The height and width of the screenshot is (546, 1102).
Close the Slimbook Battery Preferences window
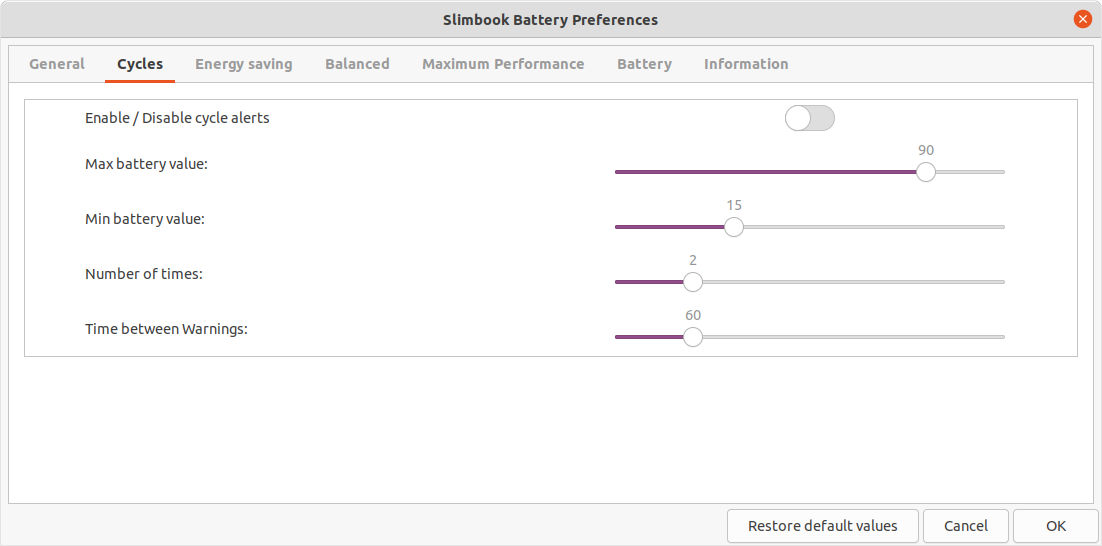(1082, 19)
